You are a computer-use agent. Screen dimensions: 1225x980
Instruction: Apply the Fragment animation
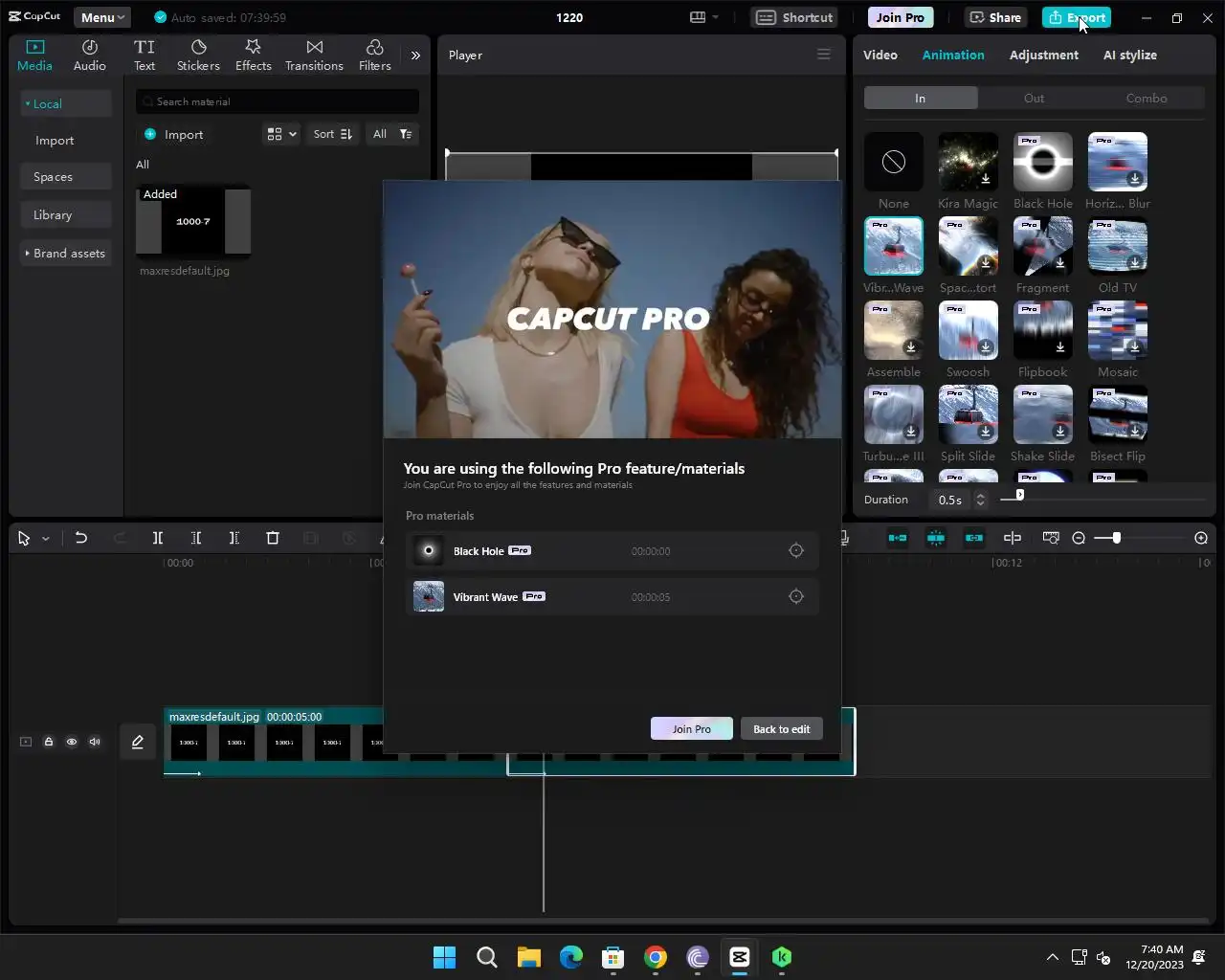1043,246
